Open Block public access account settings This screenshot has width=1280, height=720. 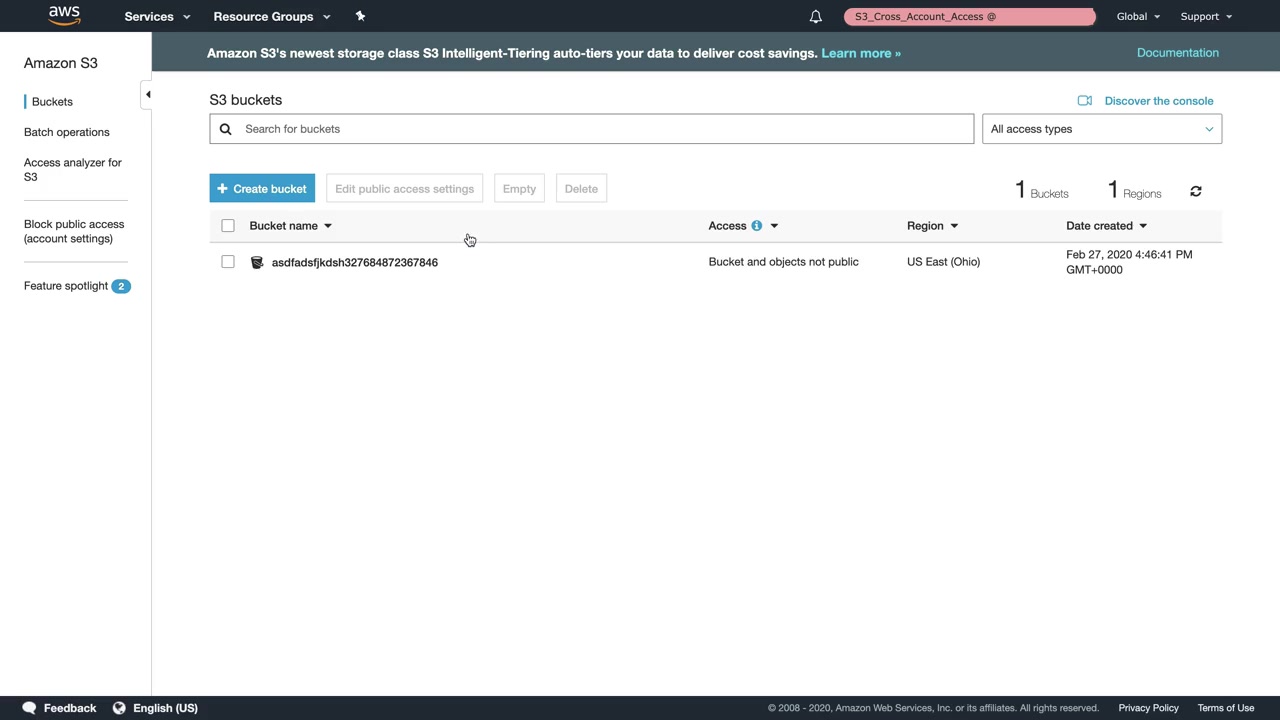click(74, 231)
